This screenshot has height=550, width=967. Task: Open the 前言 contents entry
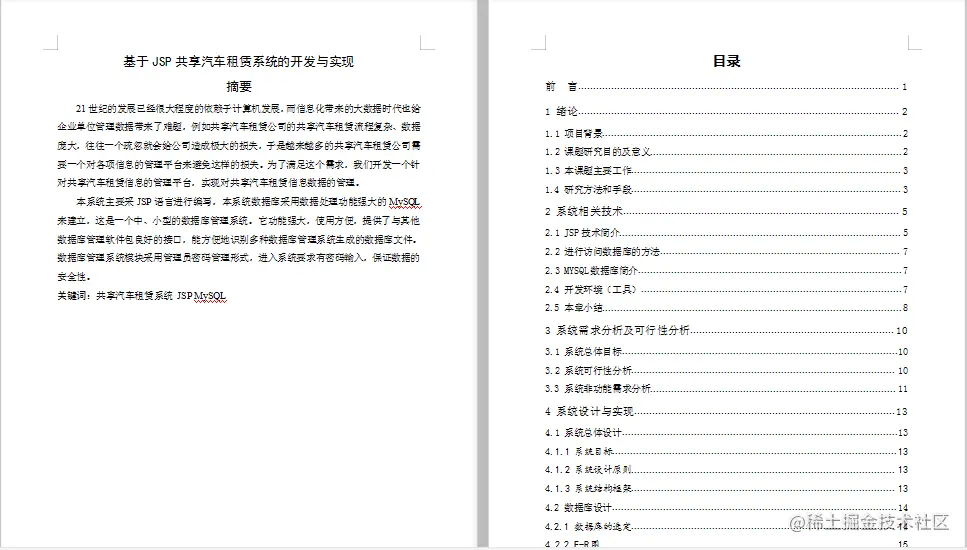[726, 86]
